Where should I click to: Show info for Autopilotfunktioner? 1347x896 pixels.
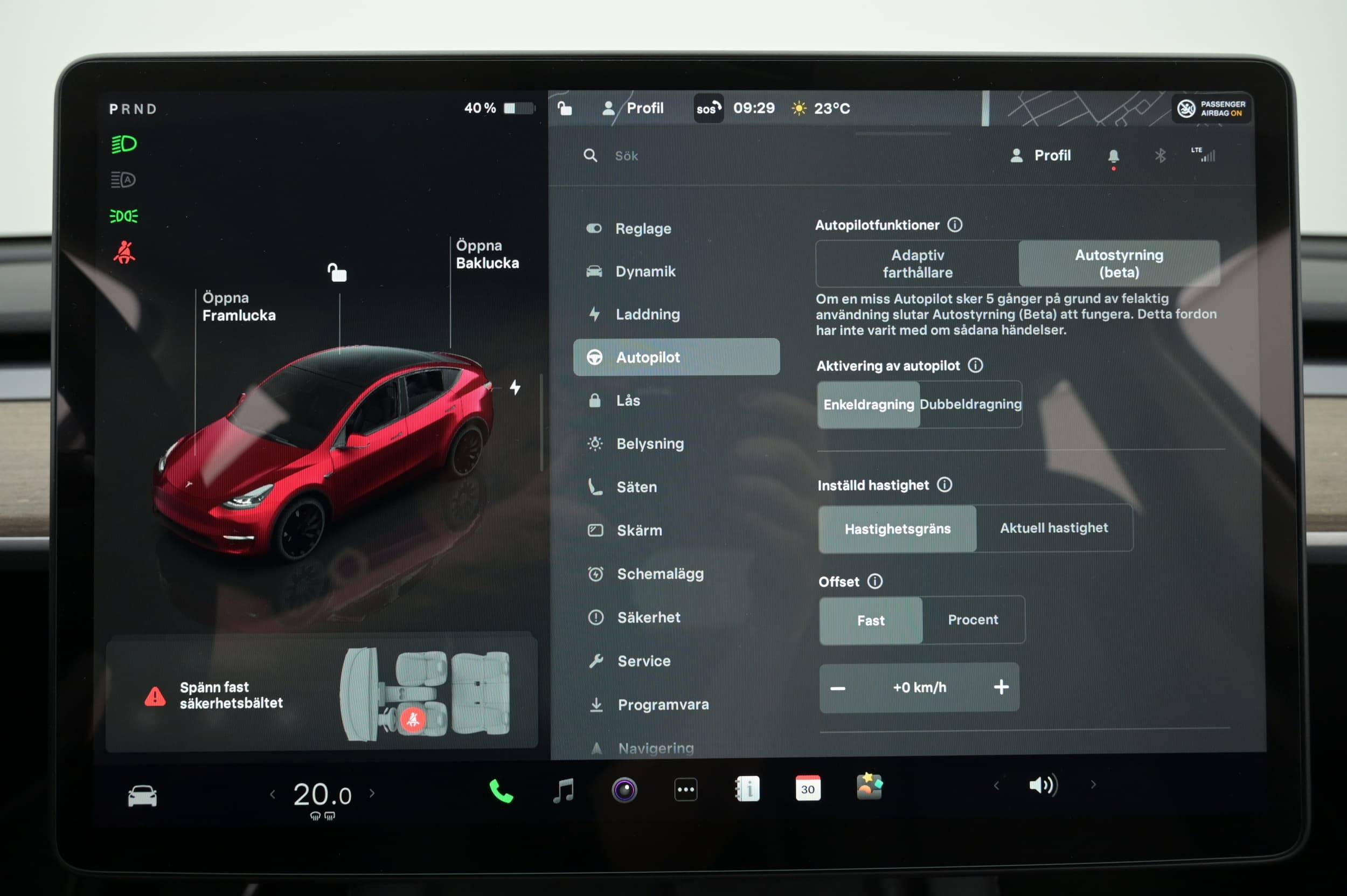pyautogui.click(x=954, y=225)
